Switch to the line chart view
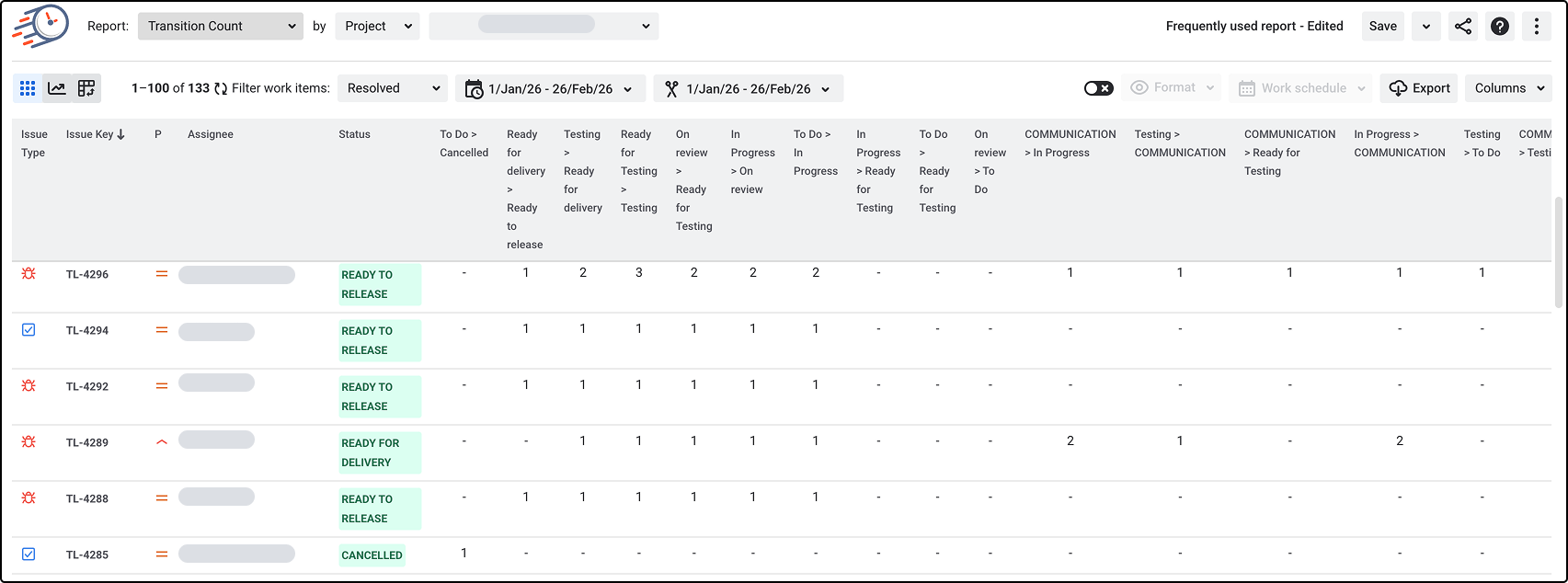1568x583 pixels. point(57,88)
